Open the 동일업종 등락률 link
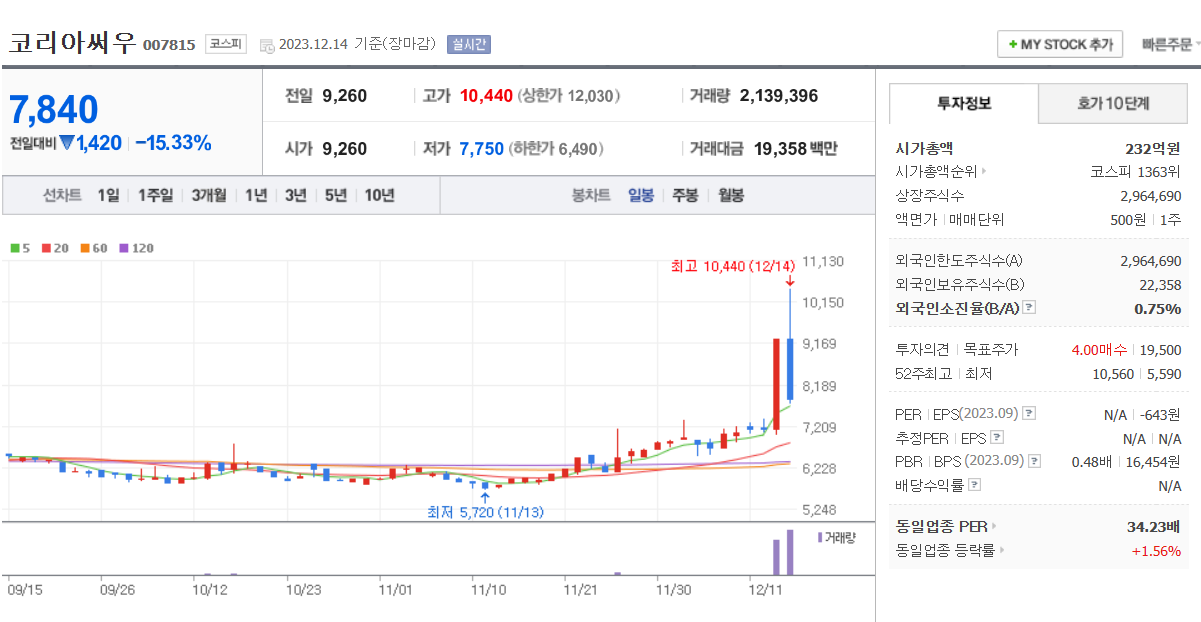The width and height of the screenshot is (1201, 622). pos(950,550)
